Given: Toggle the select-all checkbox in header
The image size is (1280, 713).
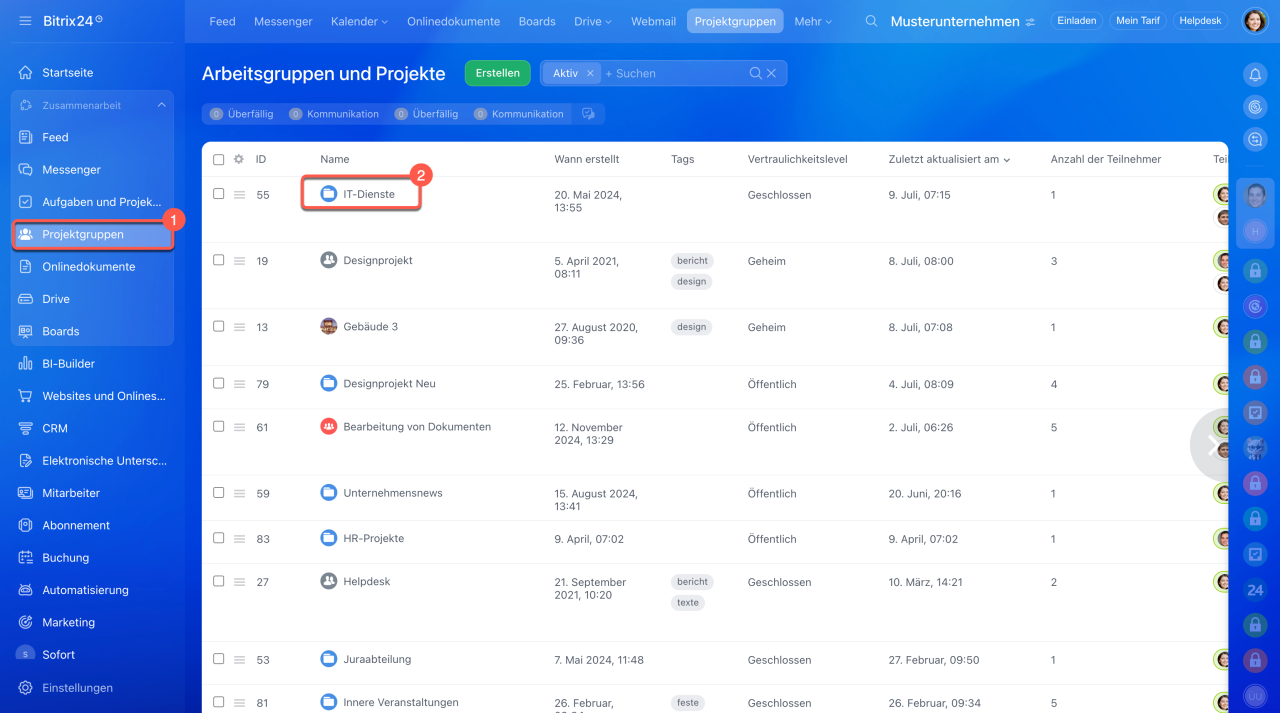Looking at the screenshot, I should [x=219, y=159].
